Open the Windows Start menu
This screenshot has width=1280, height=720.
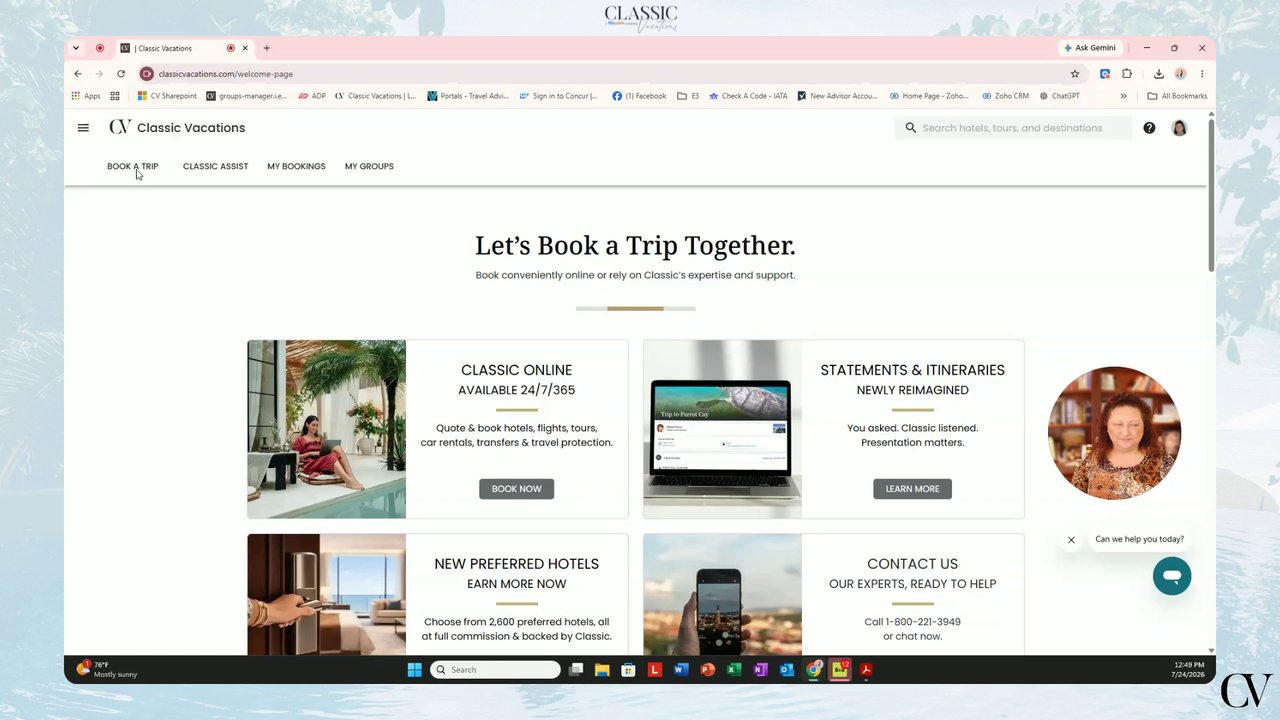(414, 670)
